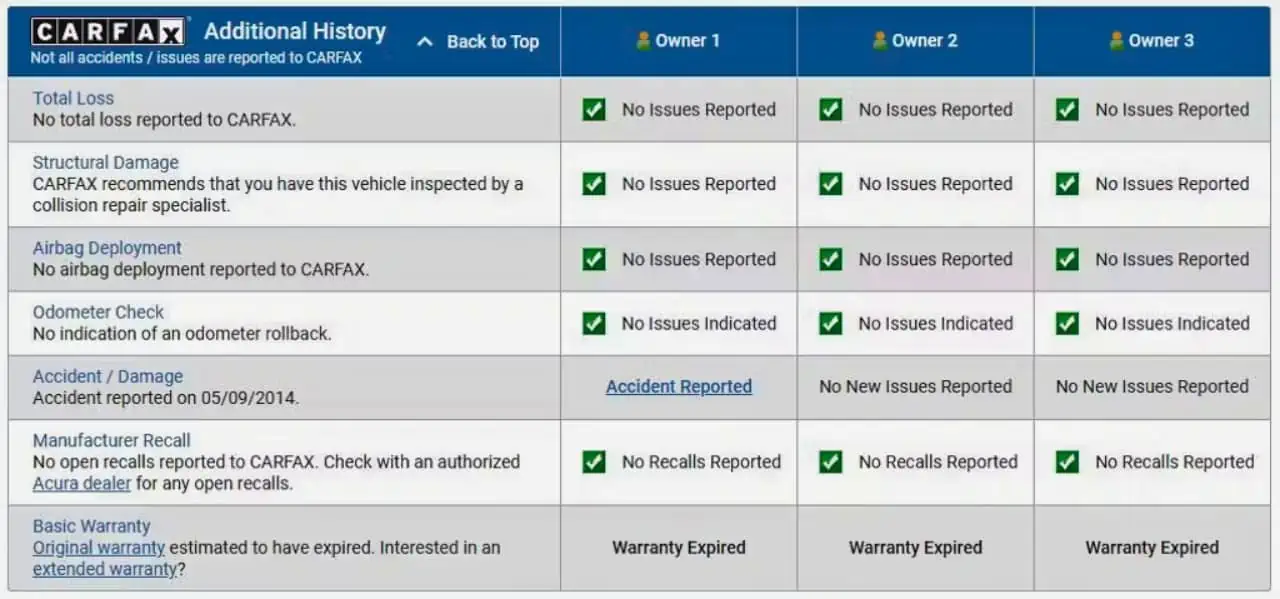Toggle the No Recalls Reported check for Owner 2
This screenshot has height=599, width=1280.
click(830, 462)
